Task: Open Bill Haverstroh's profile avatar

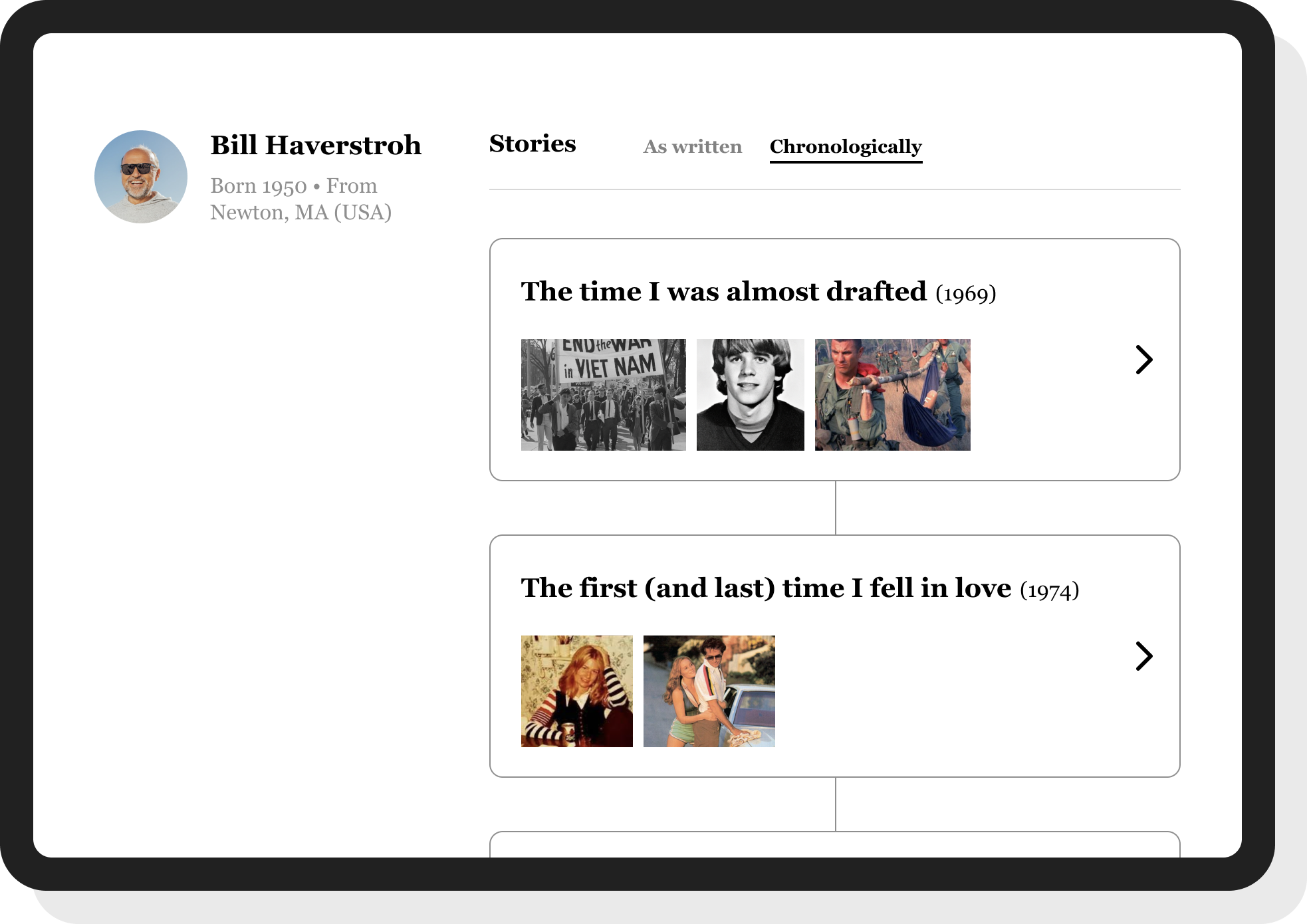Action: tap(141, 177)
